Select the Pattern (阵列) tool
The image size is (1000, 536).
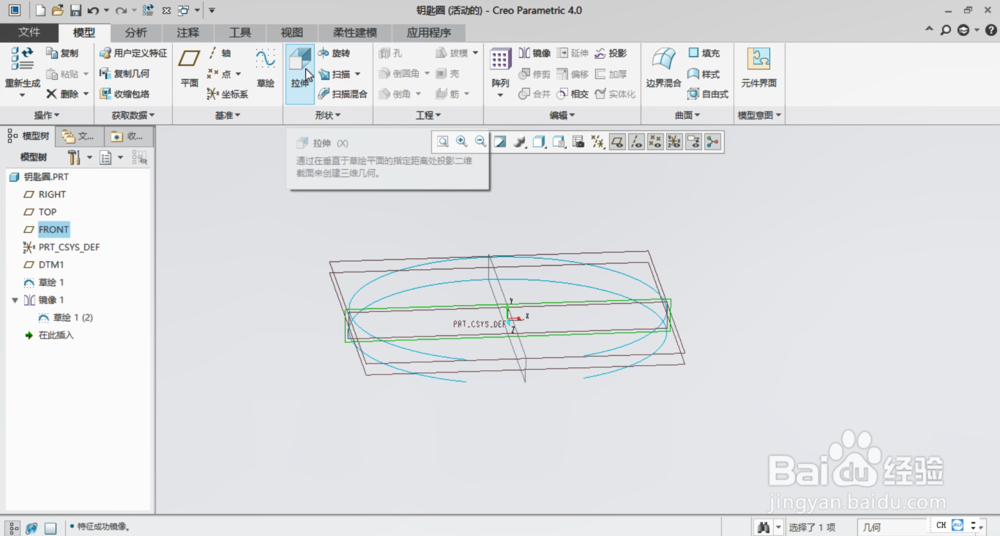500,68
